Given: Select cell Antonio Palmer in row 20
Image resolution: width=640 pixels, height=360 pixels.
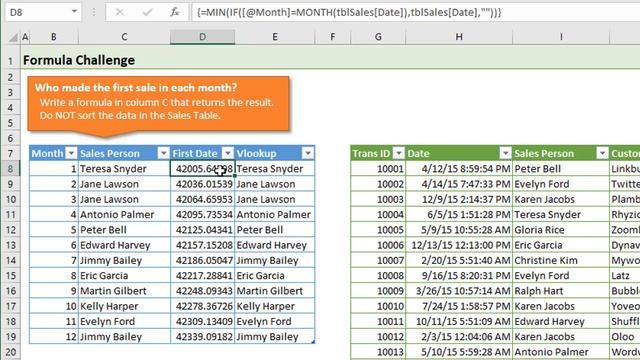Looking at the screenshot, I should tap(561, 352).
